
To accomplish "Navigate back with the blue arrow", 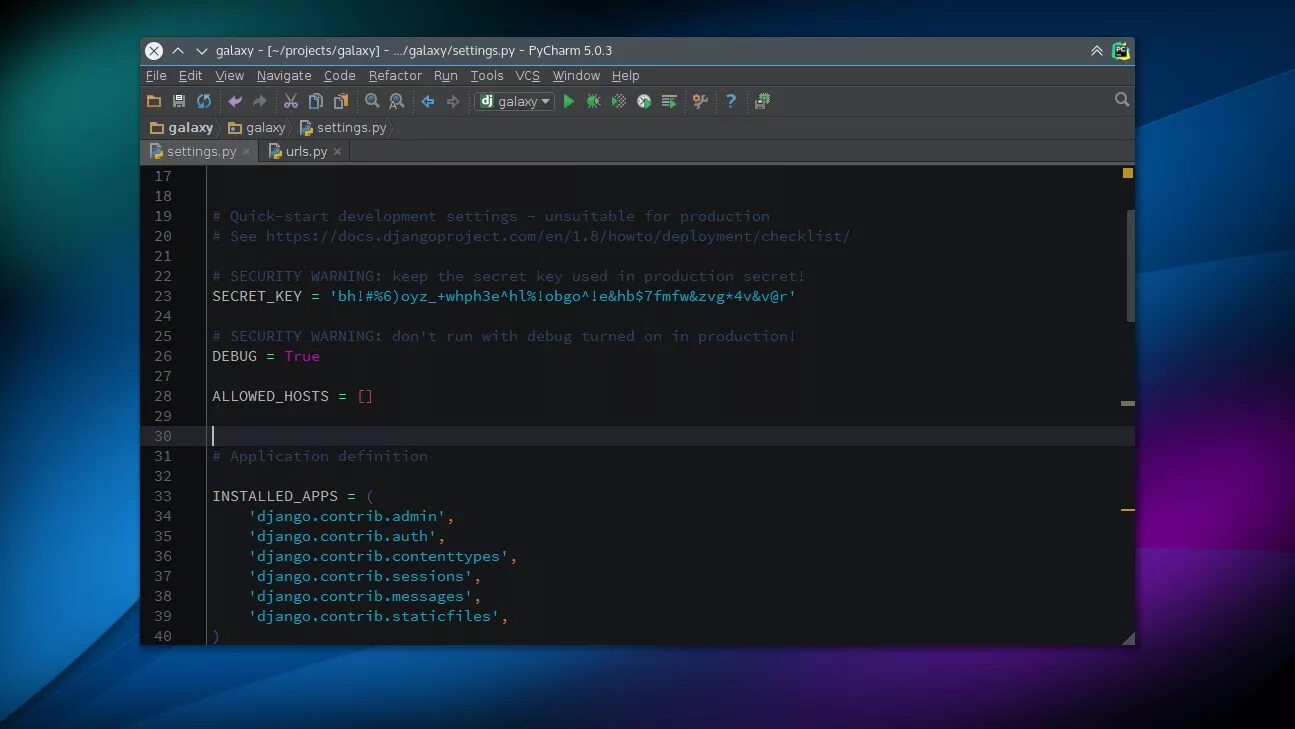I will 428,101.
